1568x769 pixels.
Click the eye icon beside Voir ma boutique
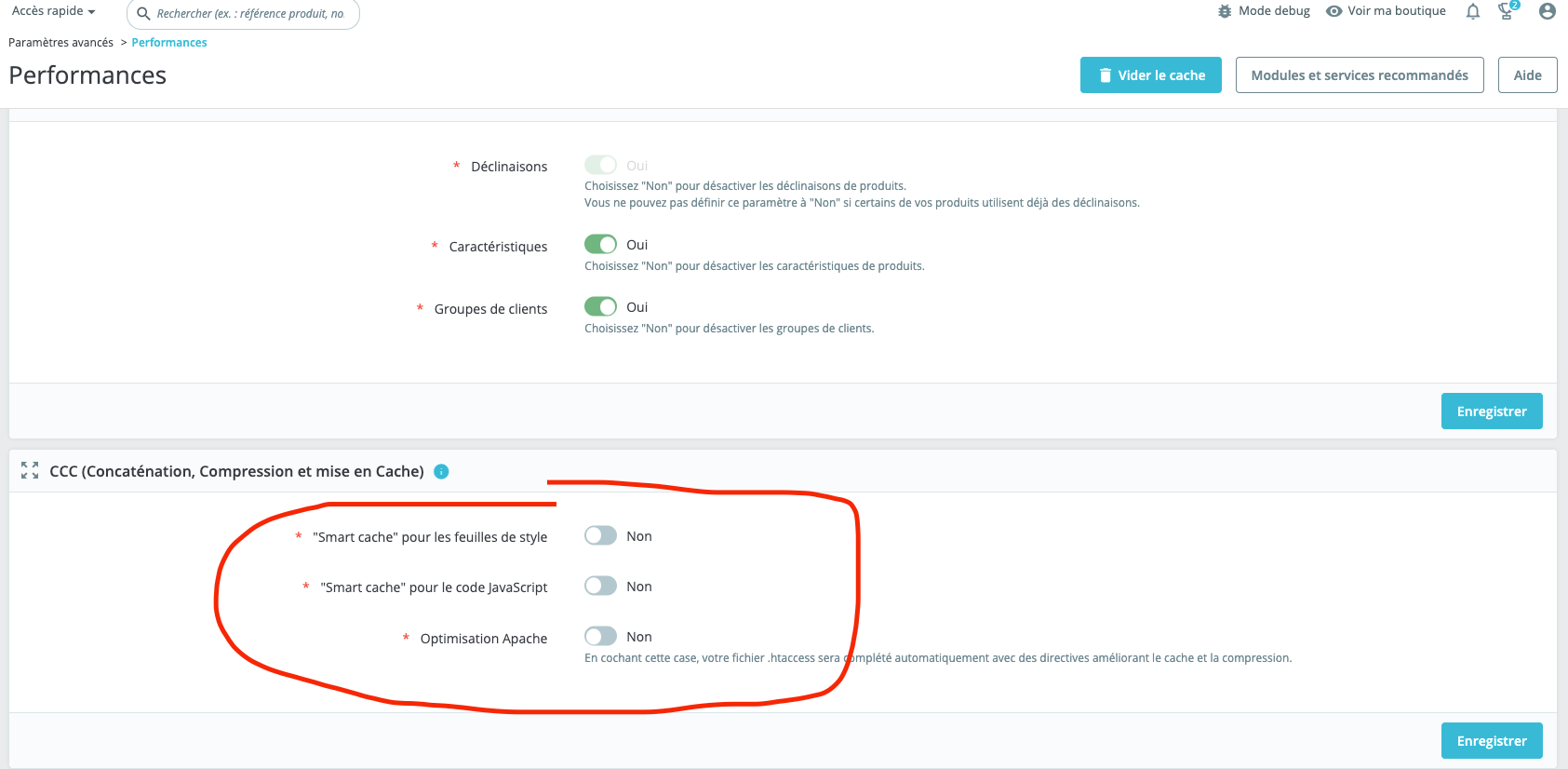click(x=1334, y=11)
